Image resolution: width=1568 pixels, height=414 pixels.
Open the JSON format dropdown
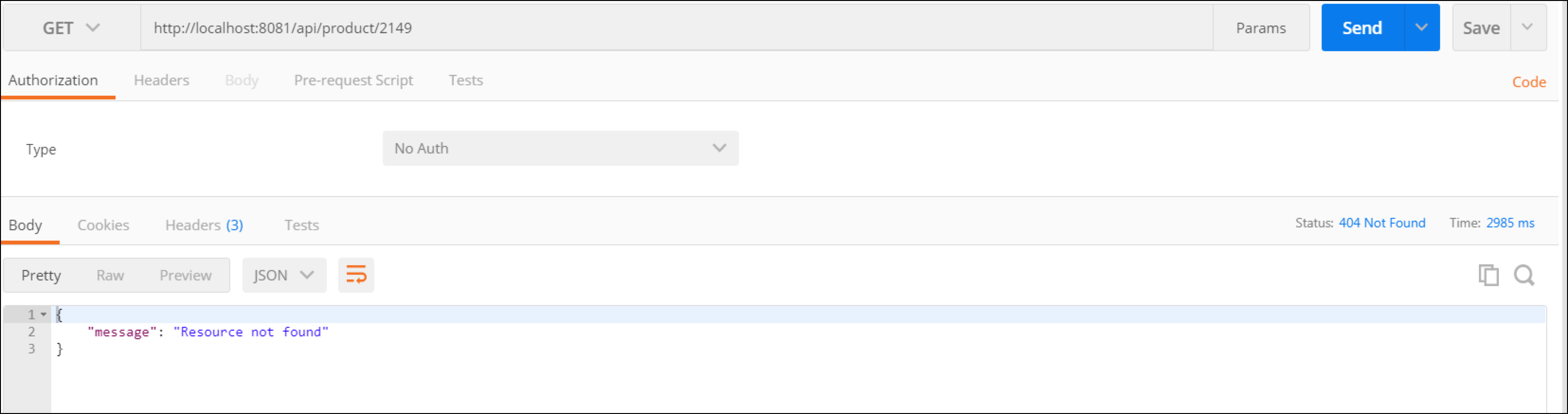284,275
